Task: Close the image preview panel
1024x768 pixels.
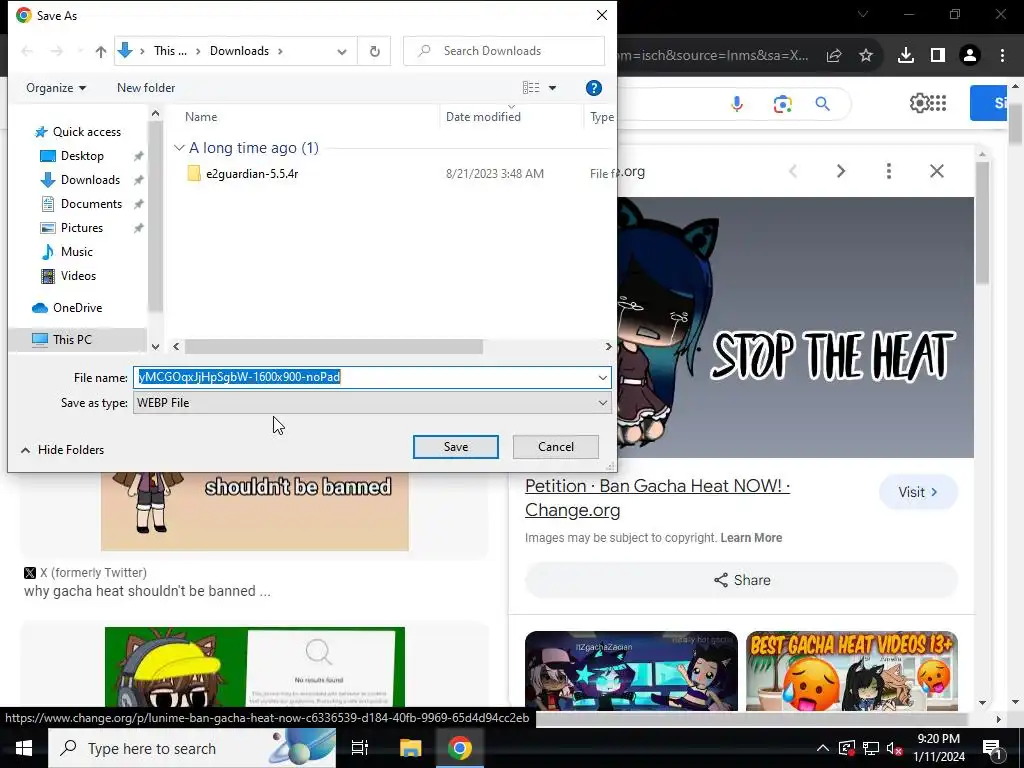Action: click(x=936, y=171)
